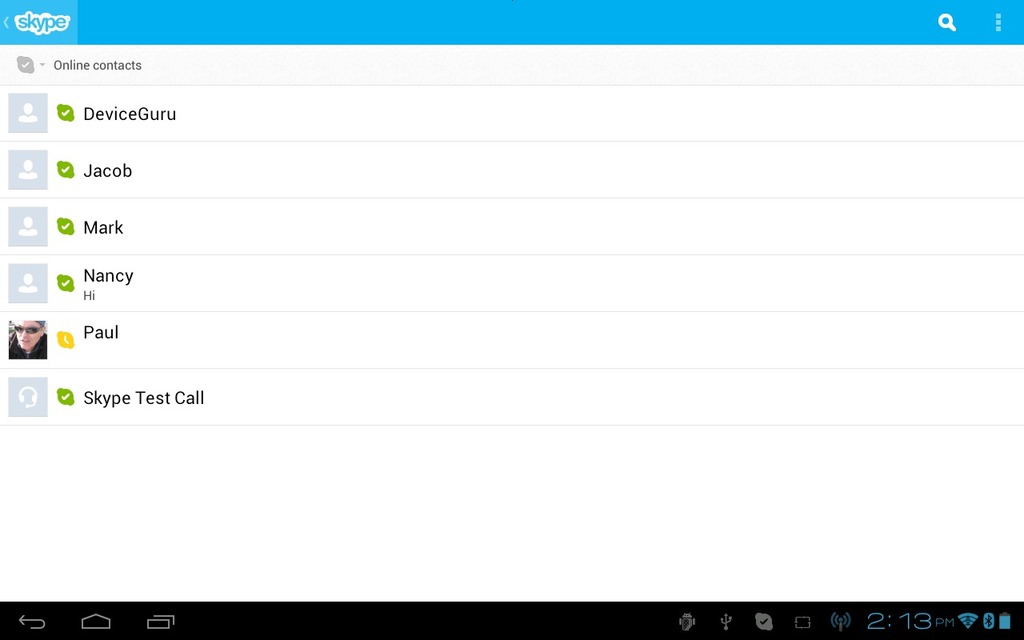Open the DeviceGuru contact
Screen dimensions: 1024x640
[x=512, y=114]
